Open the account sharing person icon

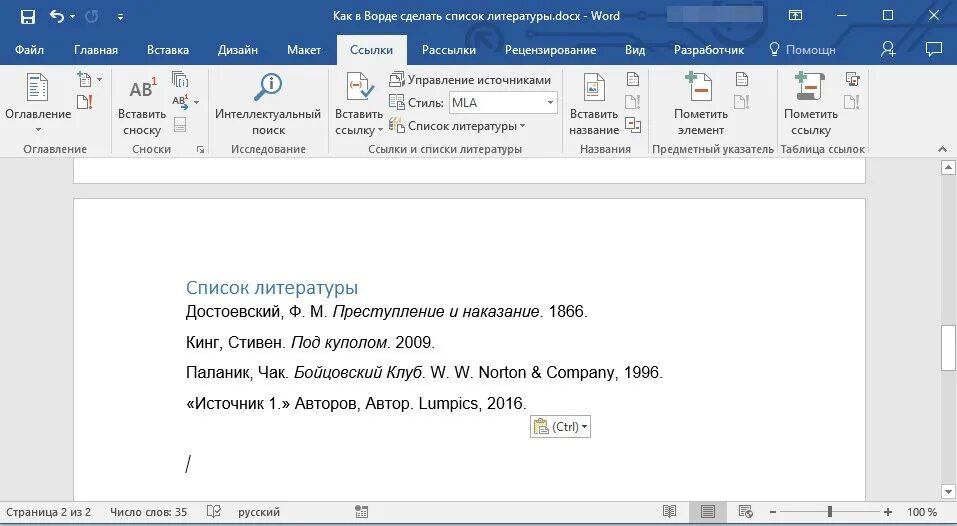point(888,49)
